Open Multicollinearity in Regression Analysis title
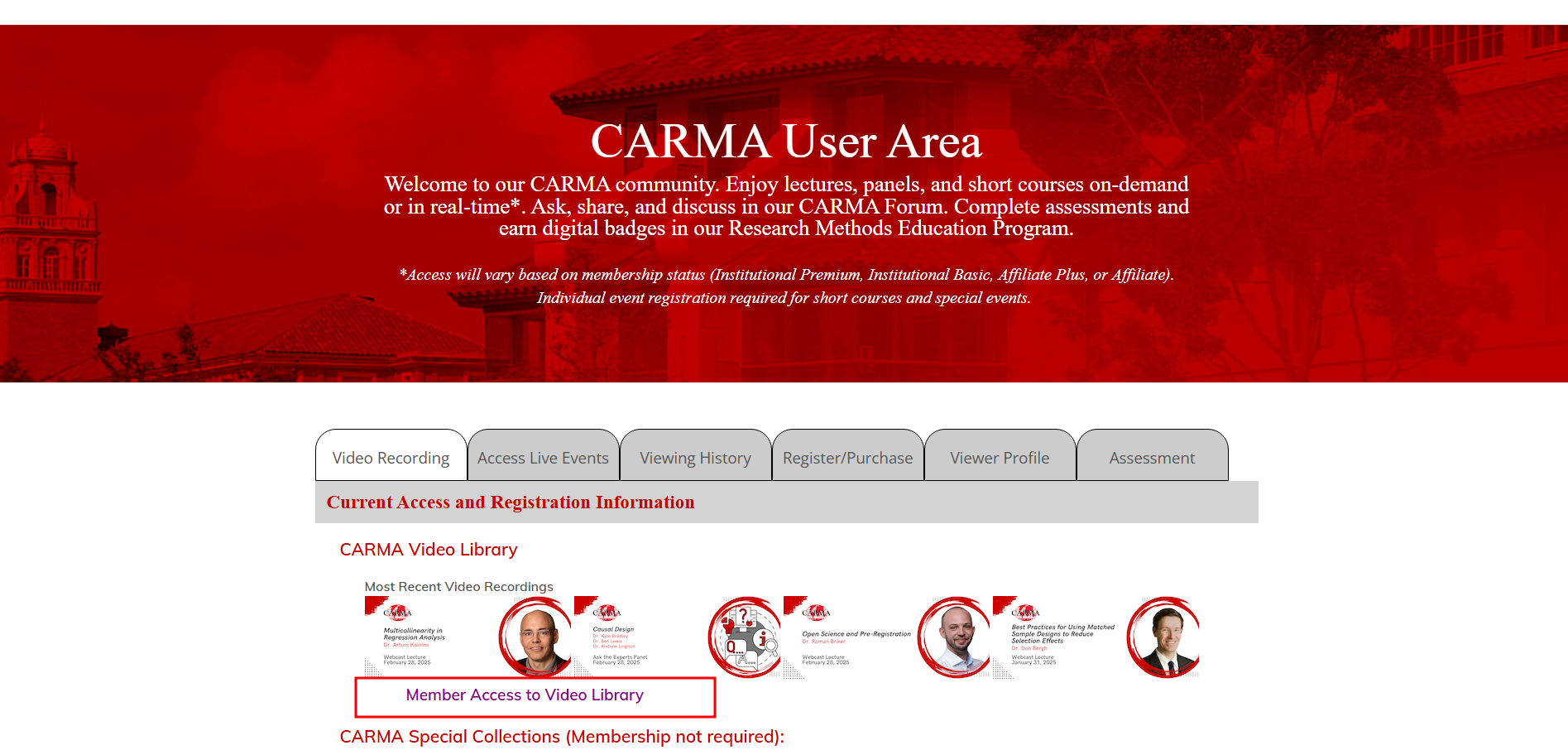Image resolution: width=1568 pixels, height=750 pixels. click(x=414, y=634)
